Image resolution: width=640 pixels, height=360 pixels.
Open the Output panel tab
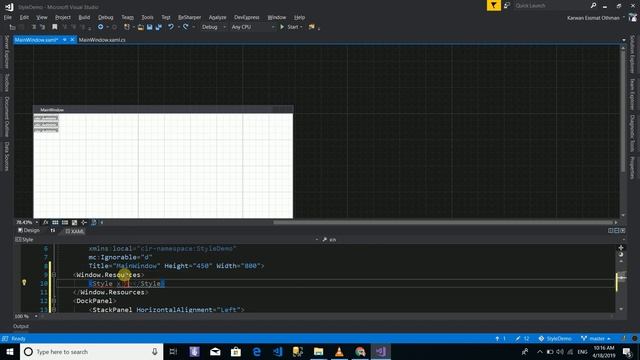[21, 326]
